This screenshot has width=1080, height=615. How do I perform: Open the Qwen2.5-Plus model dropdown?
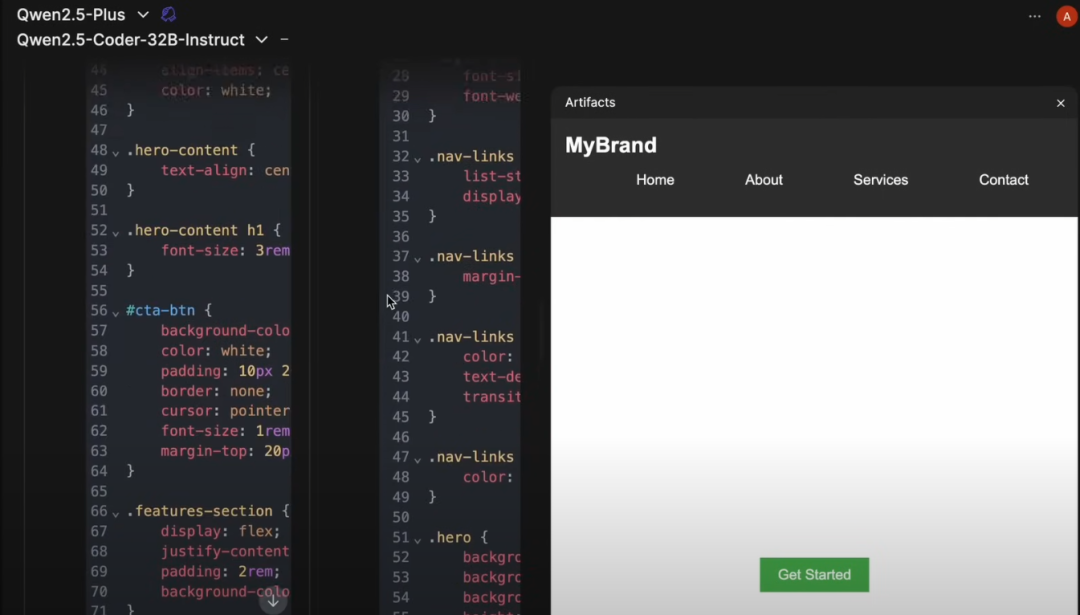click(x=143, y=15)
